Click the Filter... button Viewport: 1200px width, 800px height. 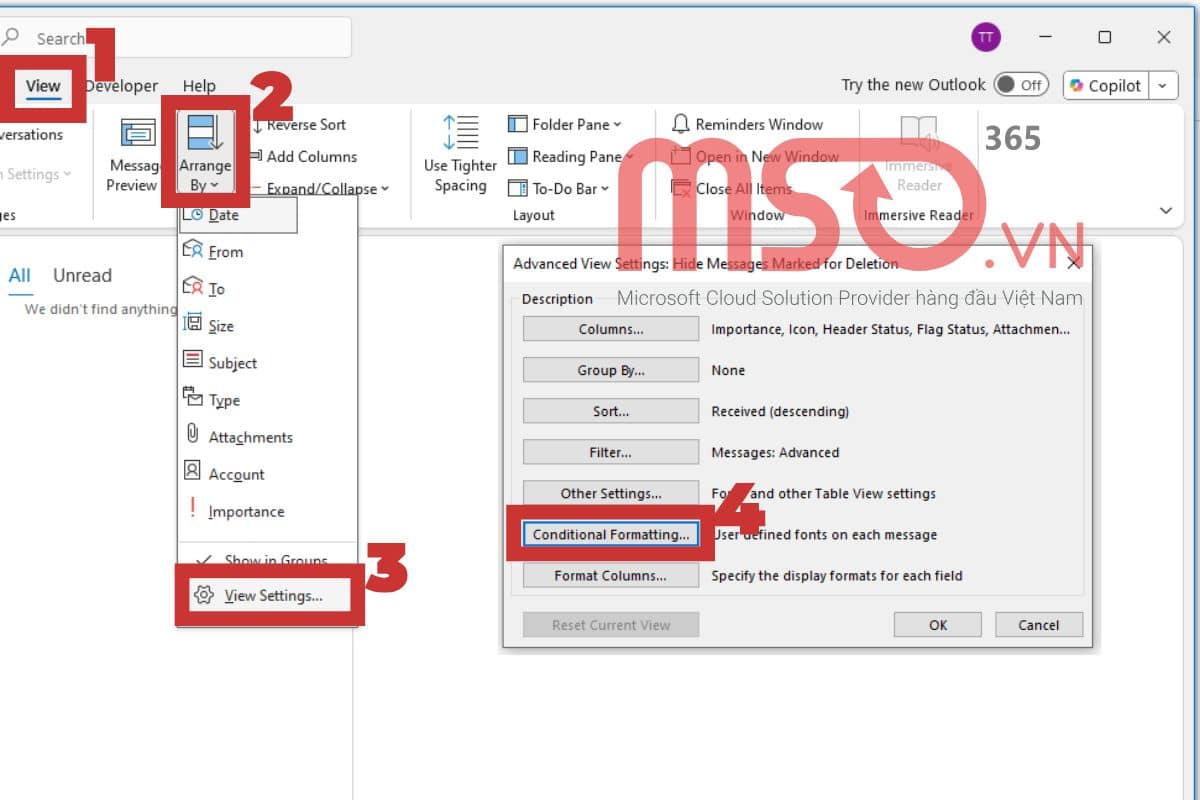[611, 452]
